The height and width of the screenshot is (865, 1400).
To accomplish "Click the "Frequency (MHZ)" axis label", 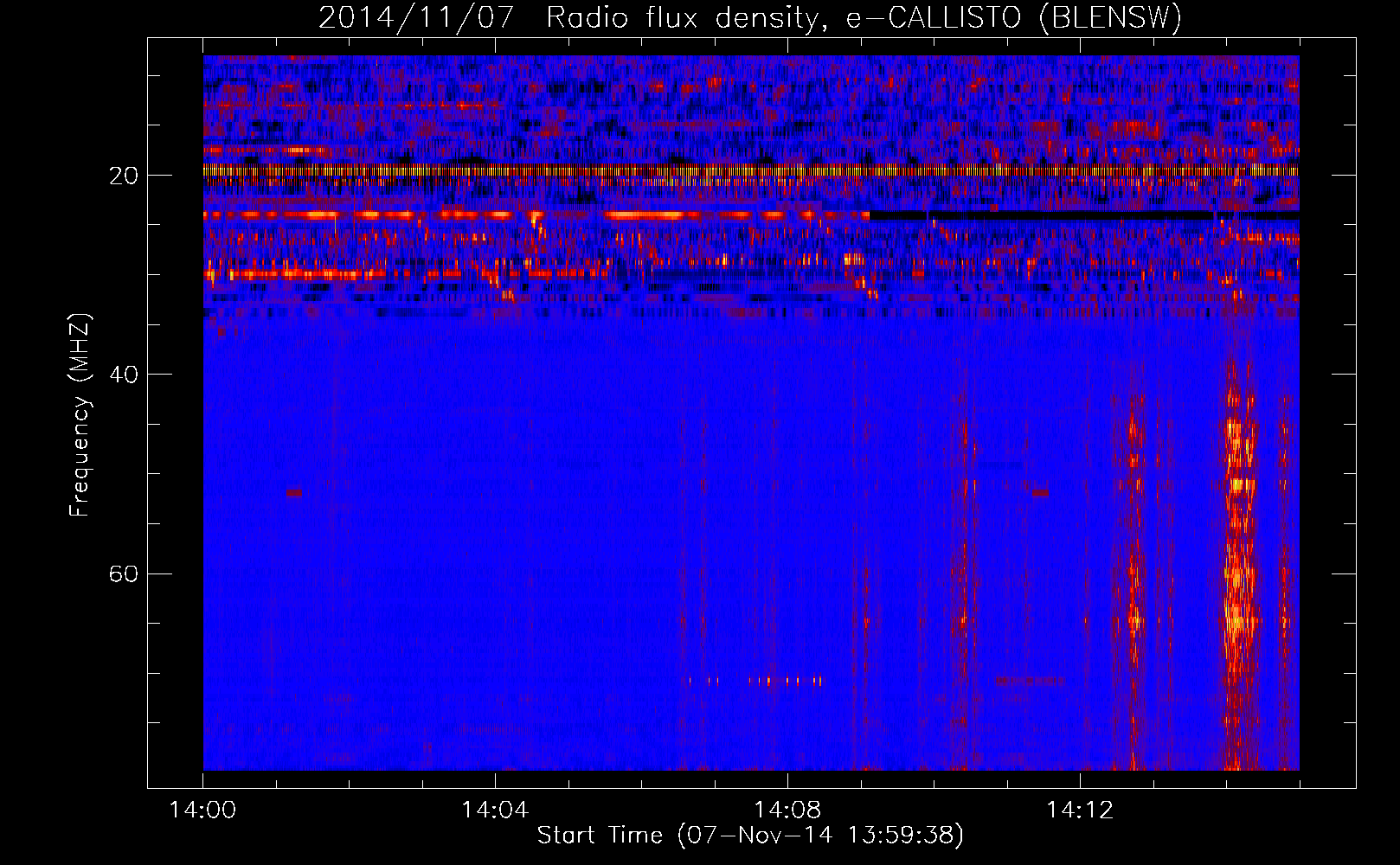I will tap(80, 415).
